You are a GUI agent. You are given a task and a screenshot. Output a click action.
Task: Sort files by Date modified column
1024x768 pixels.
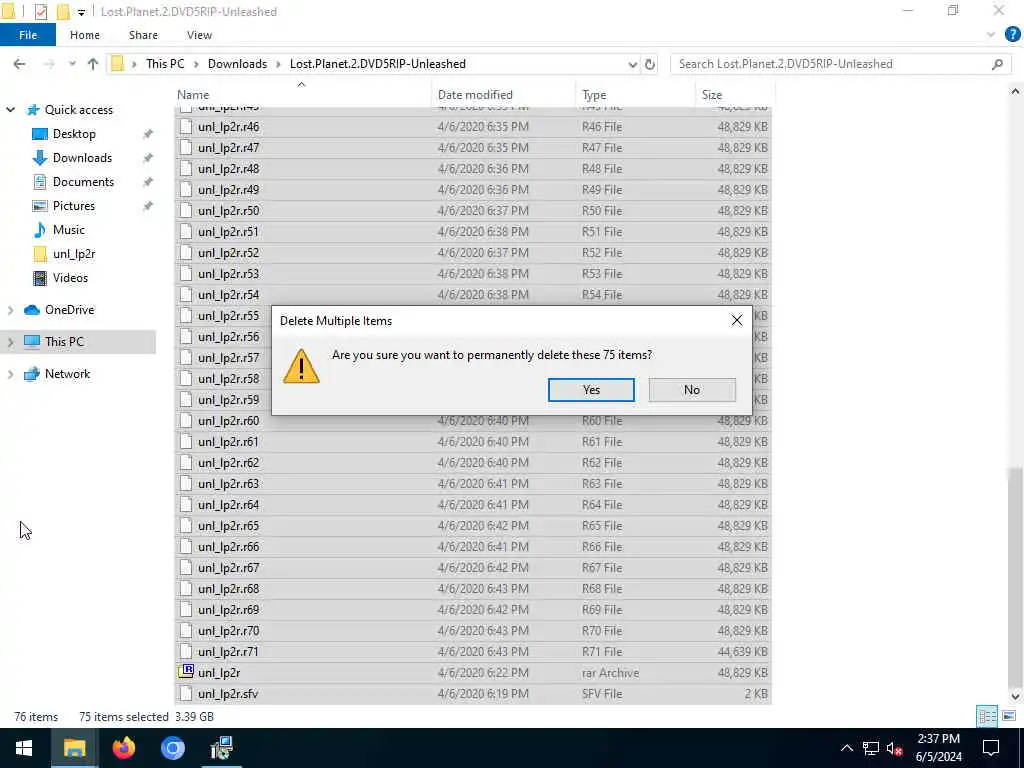pos(503,95)
